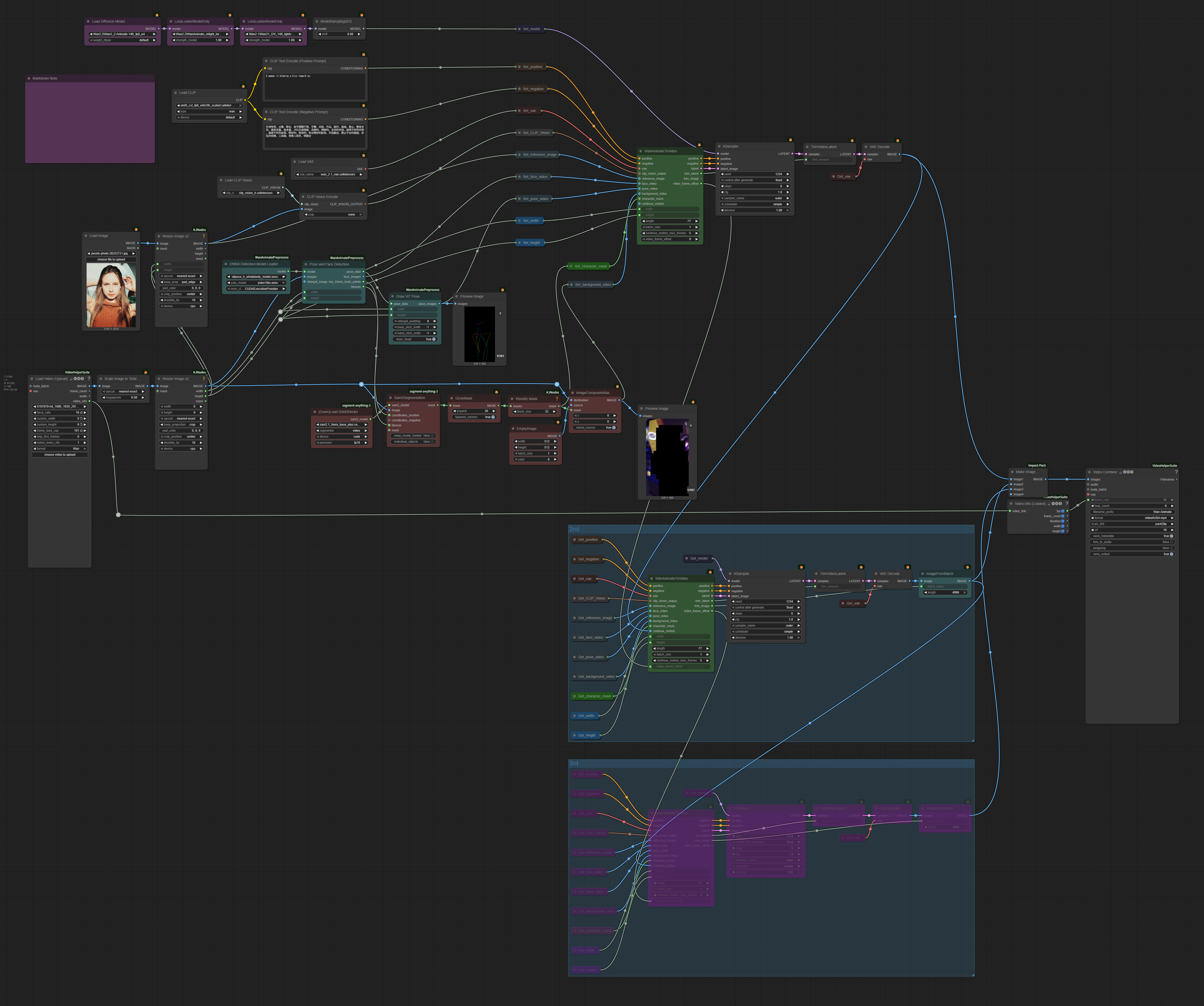Click the Video Combine node help icon
Image resolution: width=1204 pixels, height=1006 pixels.
pos(1176,472)
